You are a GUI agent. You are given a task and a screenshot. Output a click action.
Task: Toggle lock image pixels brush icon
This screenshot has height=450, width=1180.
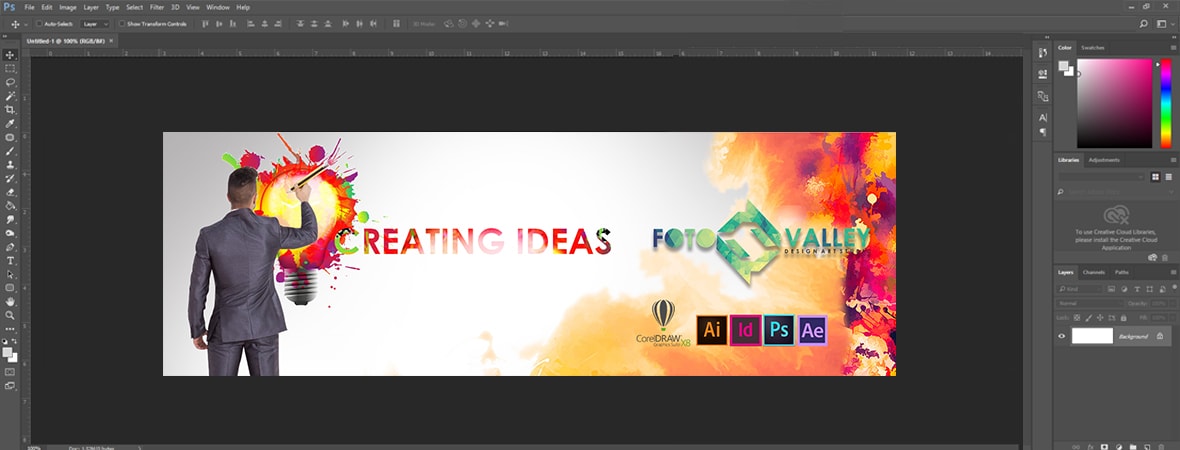1087,318
